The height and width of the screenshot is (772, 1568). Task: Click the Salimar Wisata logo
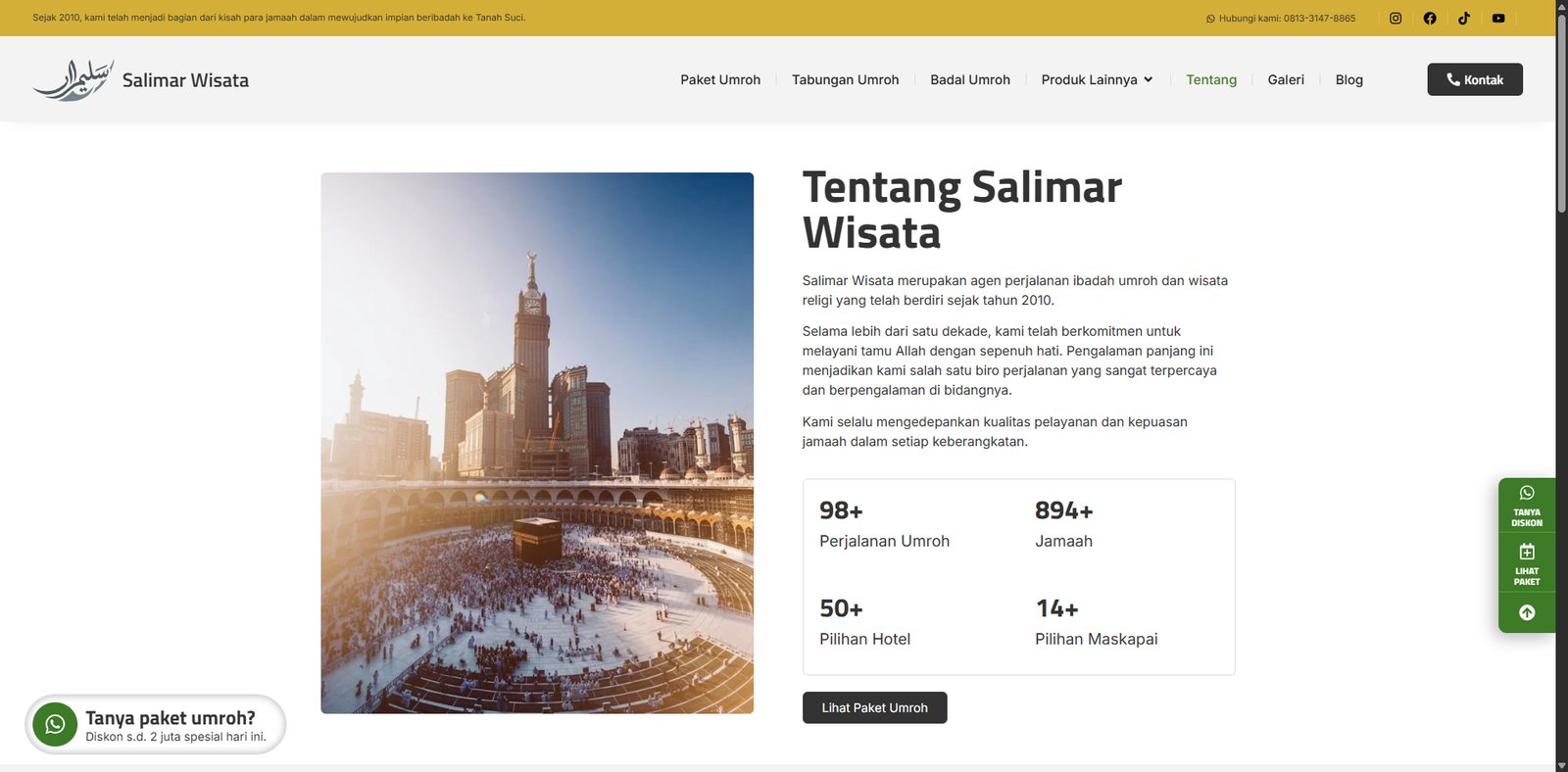141,80
